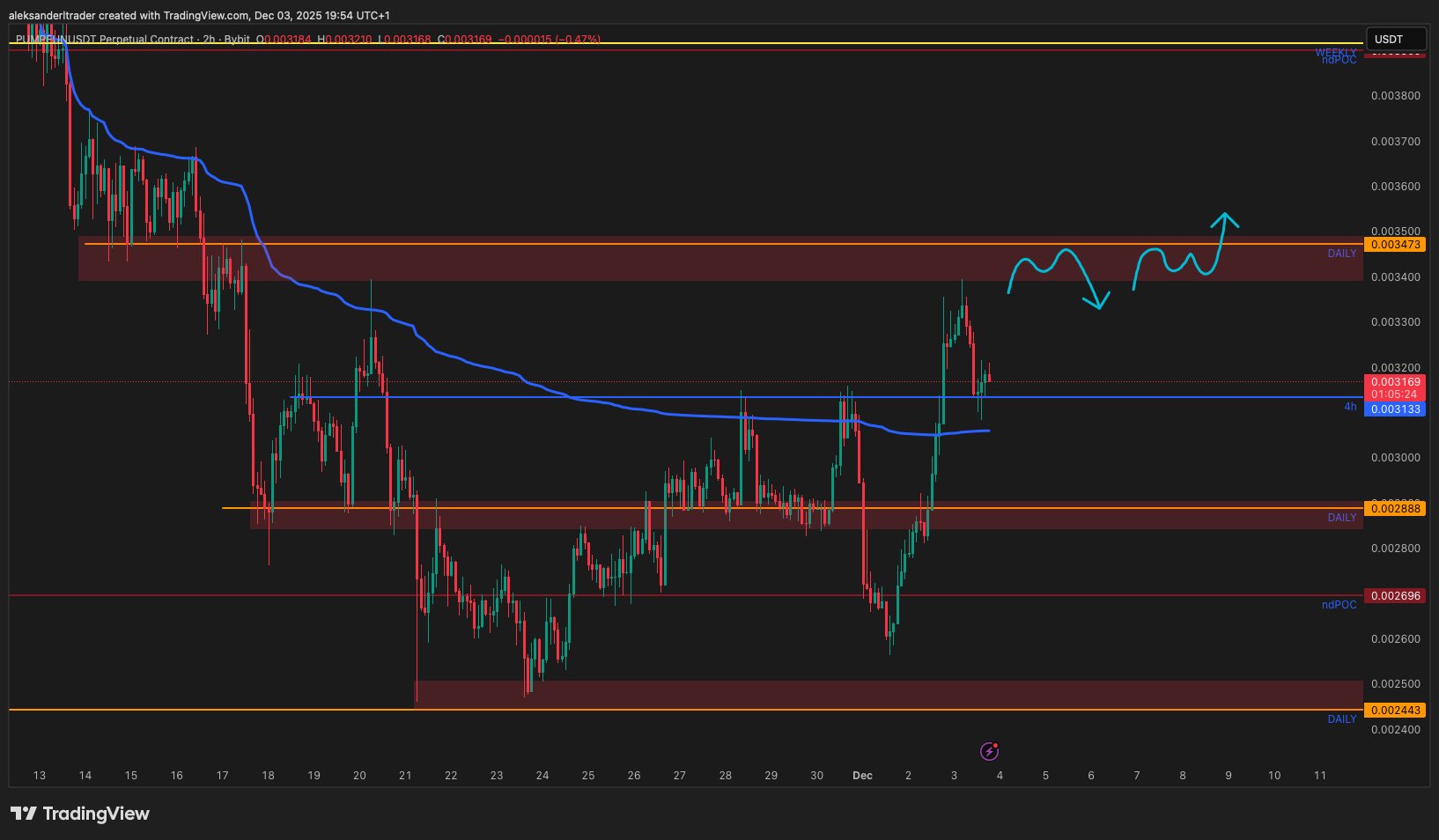Click the purple lightning bolt event icon
The width and height of the screenshot is (1439, 840).
pyautogui.click(x=990, y=751)
